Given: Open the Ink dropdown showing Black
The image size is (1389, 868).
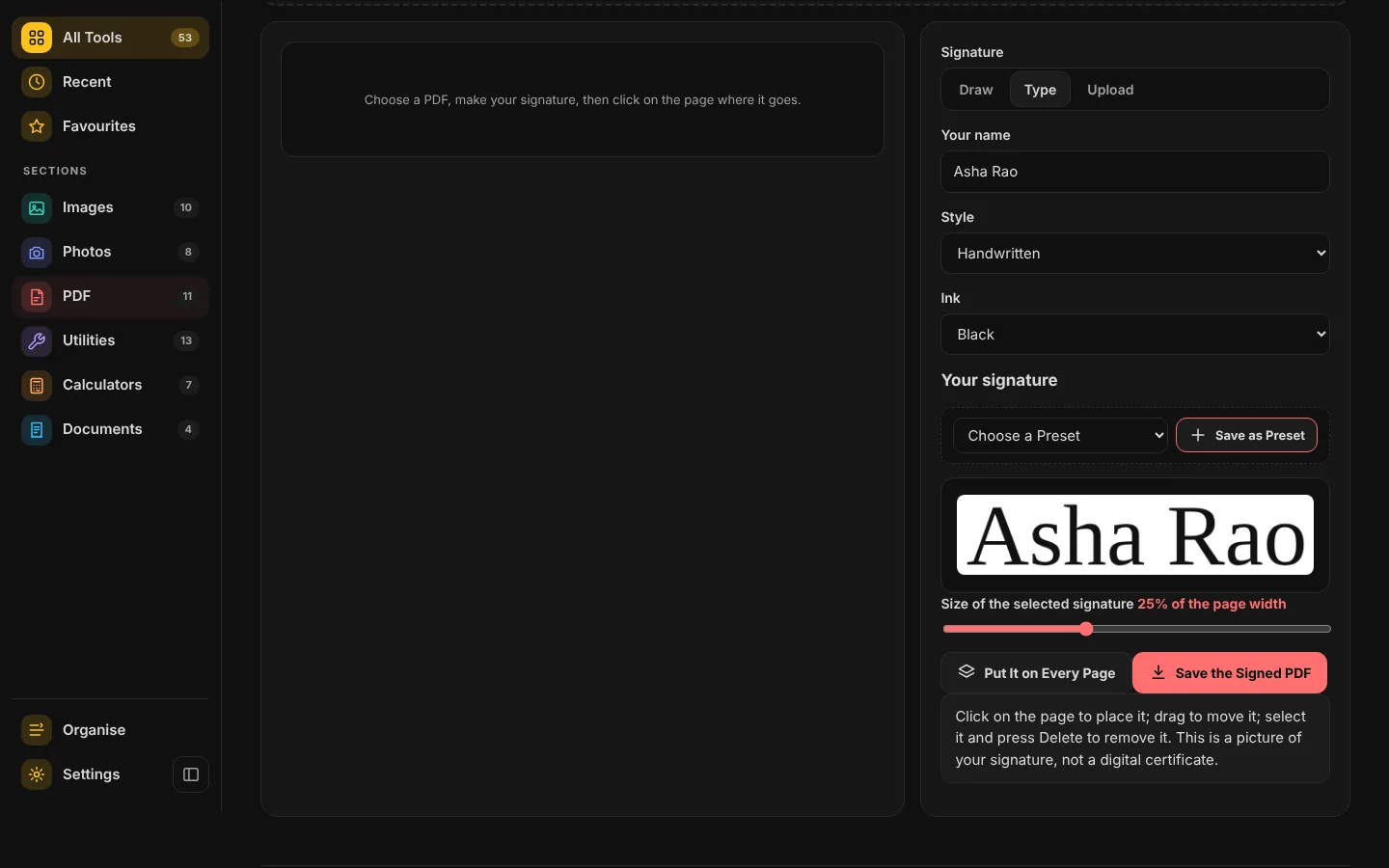Looking at the screenshot, I should pos(1135,335).
